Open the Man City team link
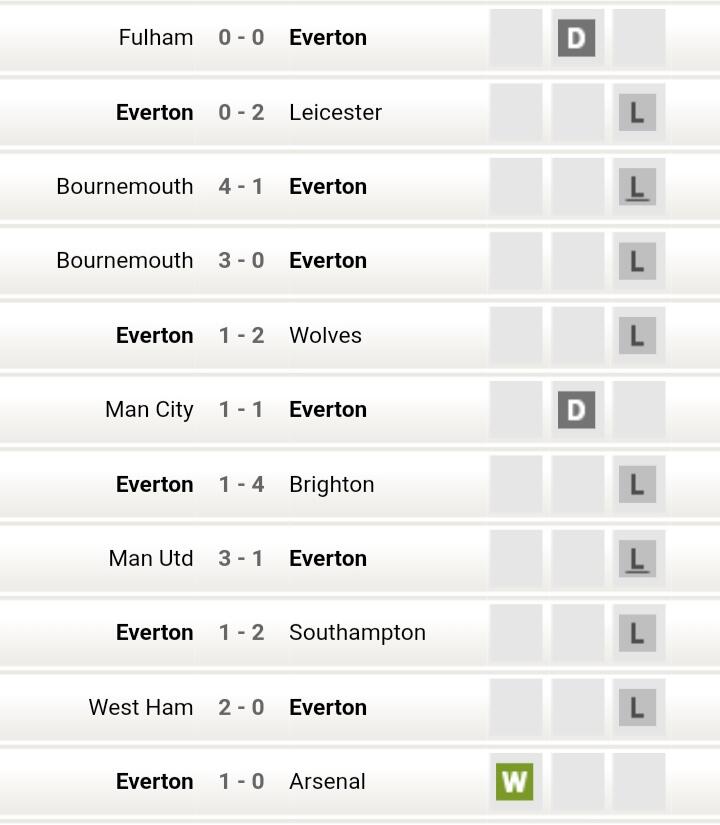 point(149,410)
